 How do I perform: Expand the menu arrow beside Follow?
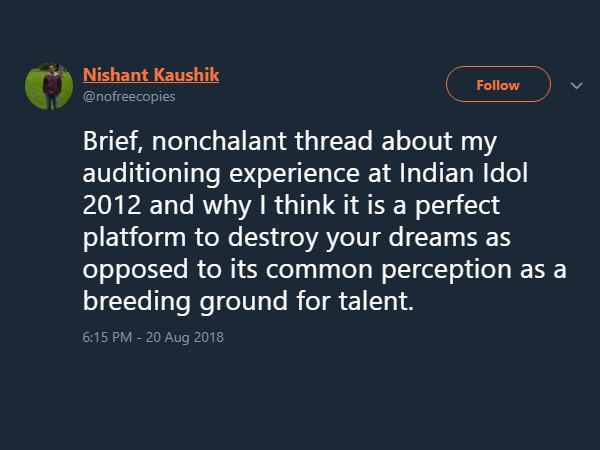[576, 85]
